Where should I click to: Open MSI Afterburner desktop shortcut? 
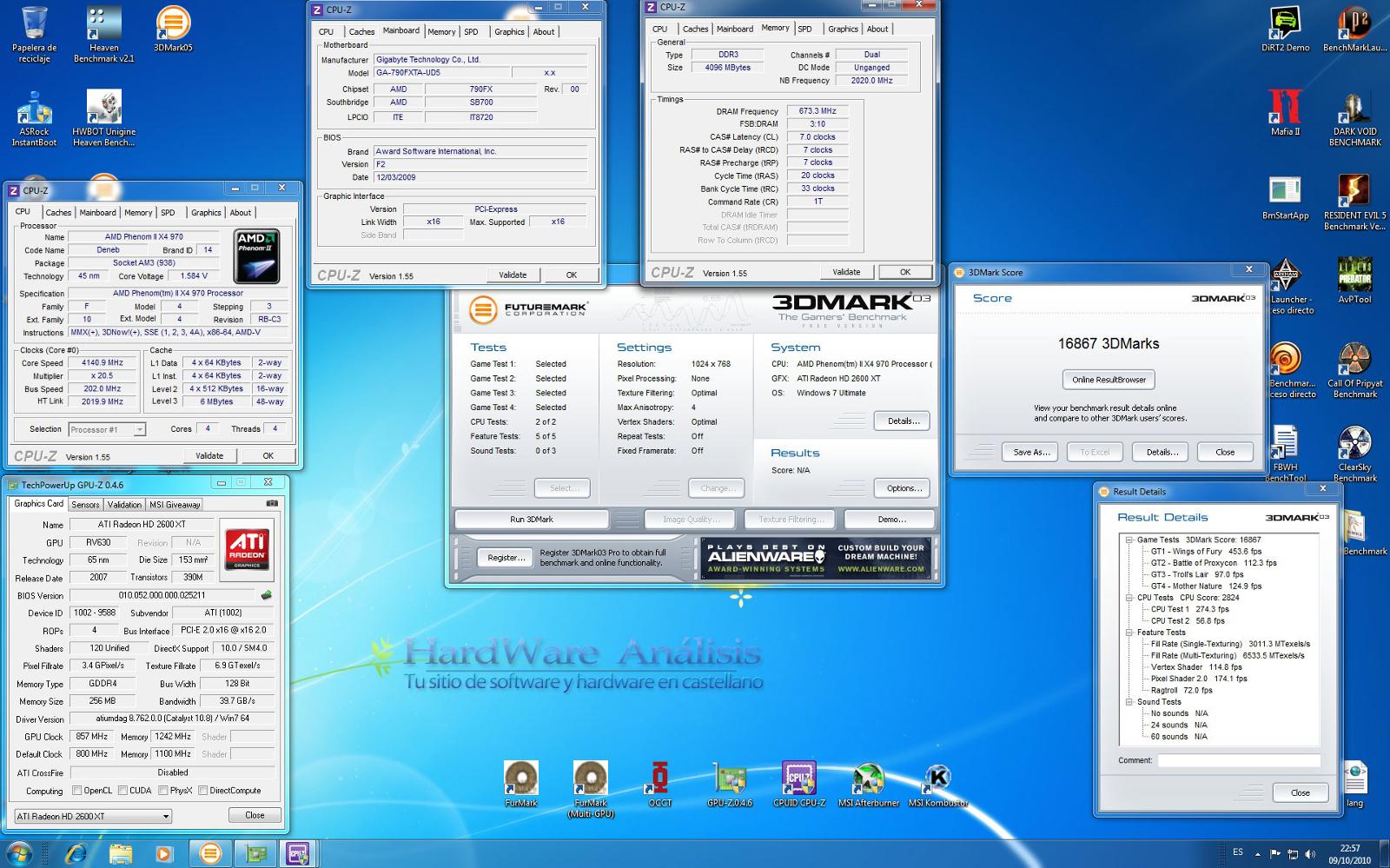coord(869,784)
